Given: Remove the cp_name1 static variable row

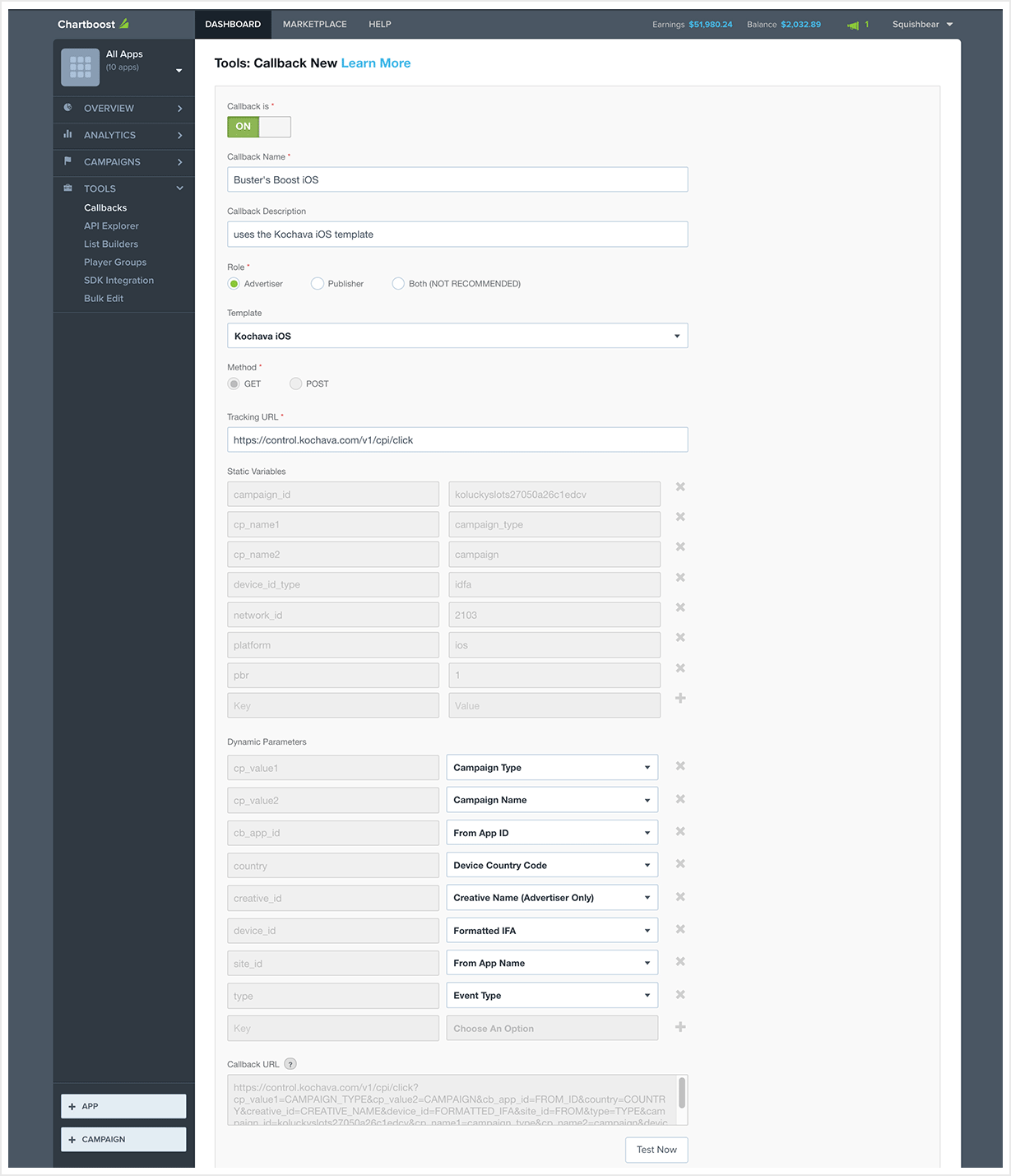Looking at the screenshot, I should pos(680,517).
